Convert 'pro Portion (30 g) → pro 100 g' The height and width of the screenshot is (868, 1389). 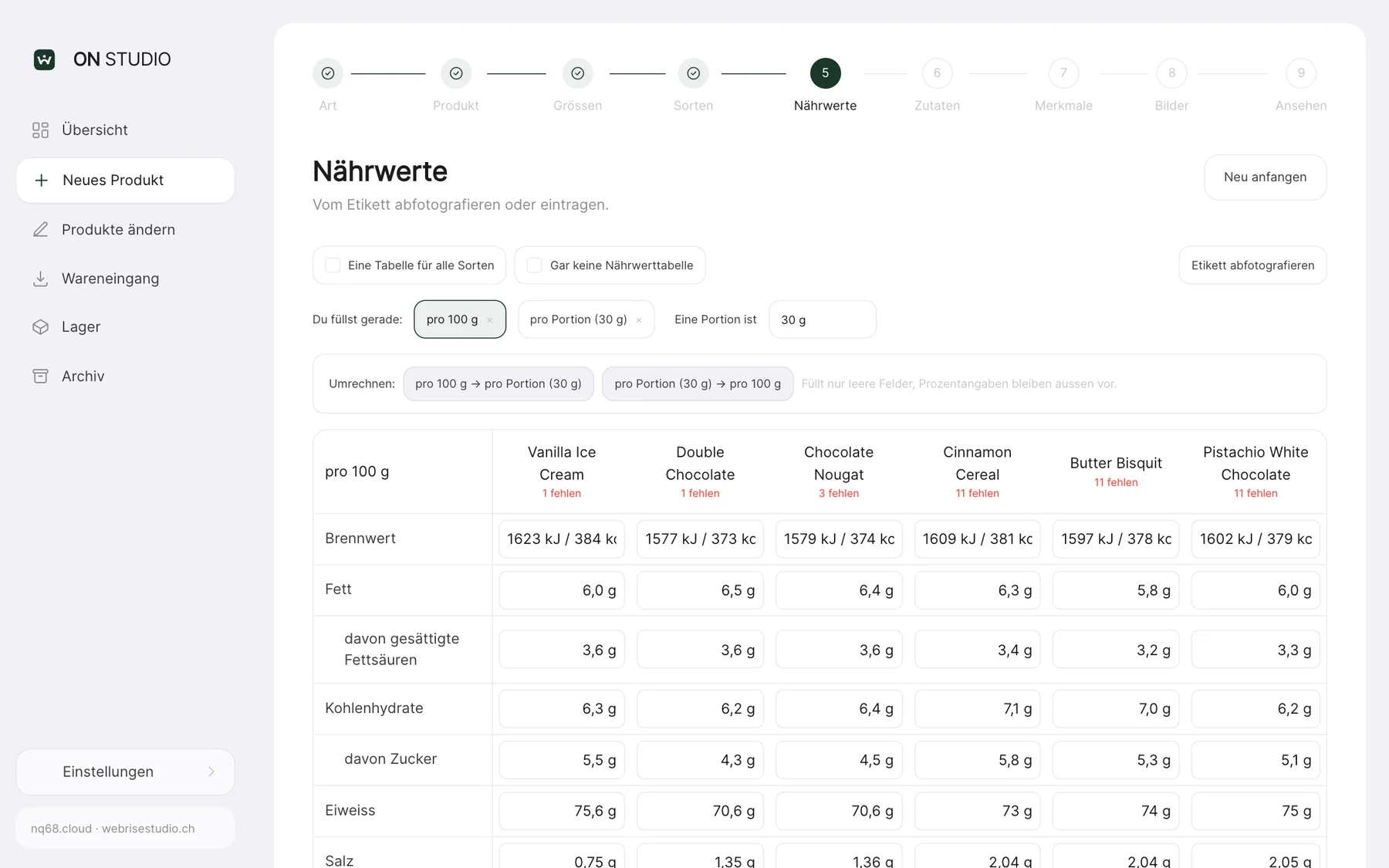(698, 383)
